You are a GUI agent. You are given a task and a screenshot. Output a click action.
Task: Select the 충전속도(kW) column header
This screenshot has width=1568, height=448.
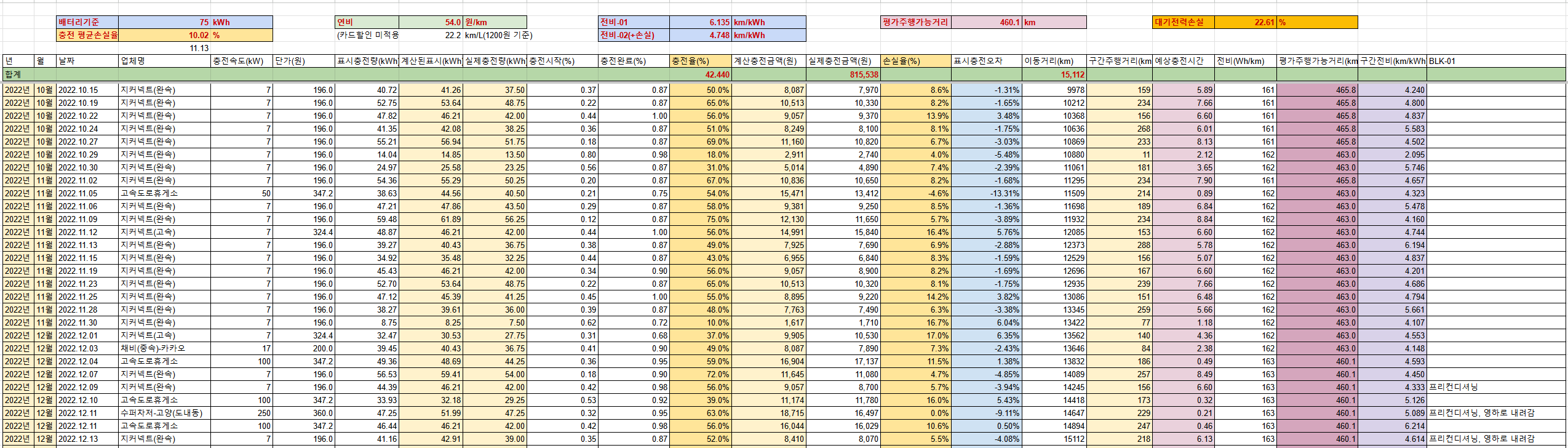click(x=242, y=61)
